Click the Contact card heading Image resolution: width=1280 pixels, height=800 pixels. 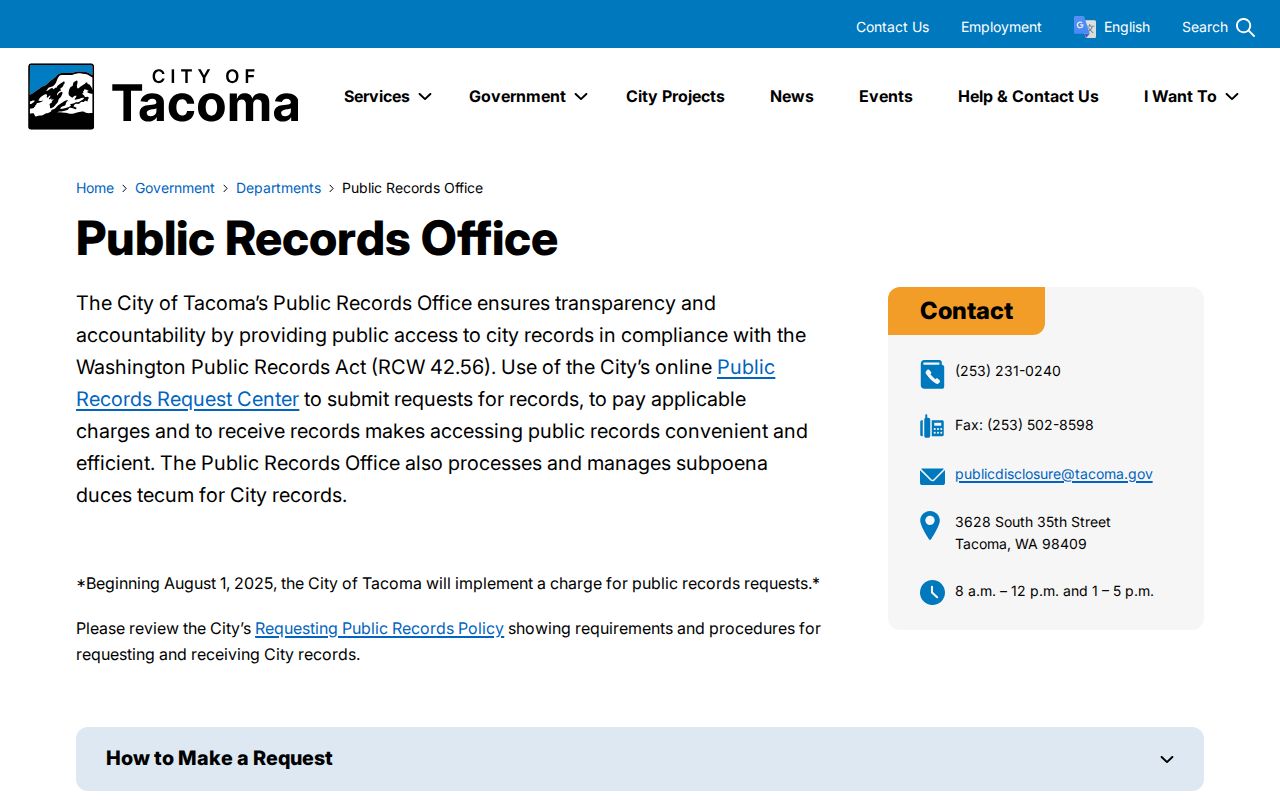966,311
